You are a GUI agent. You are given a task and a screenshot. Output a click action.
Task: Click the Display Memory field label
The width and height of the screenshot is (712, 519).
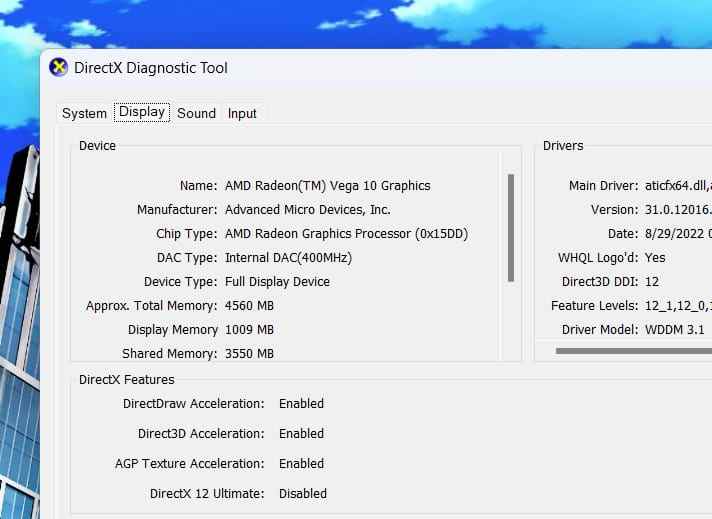[x=173, y=330]
